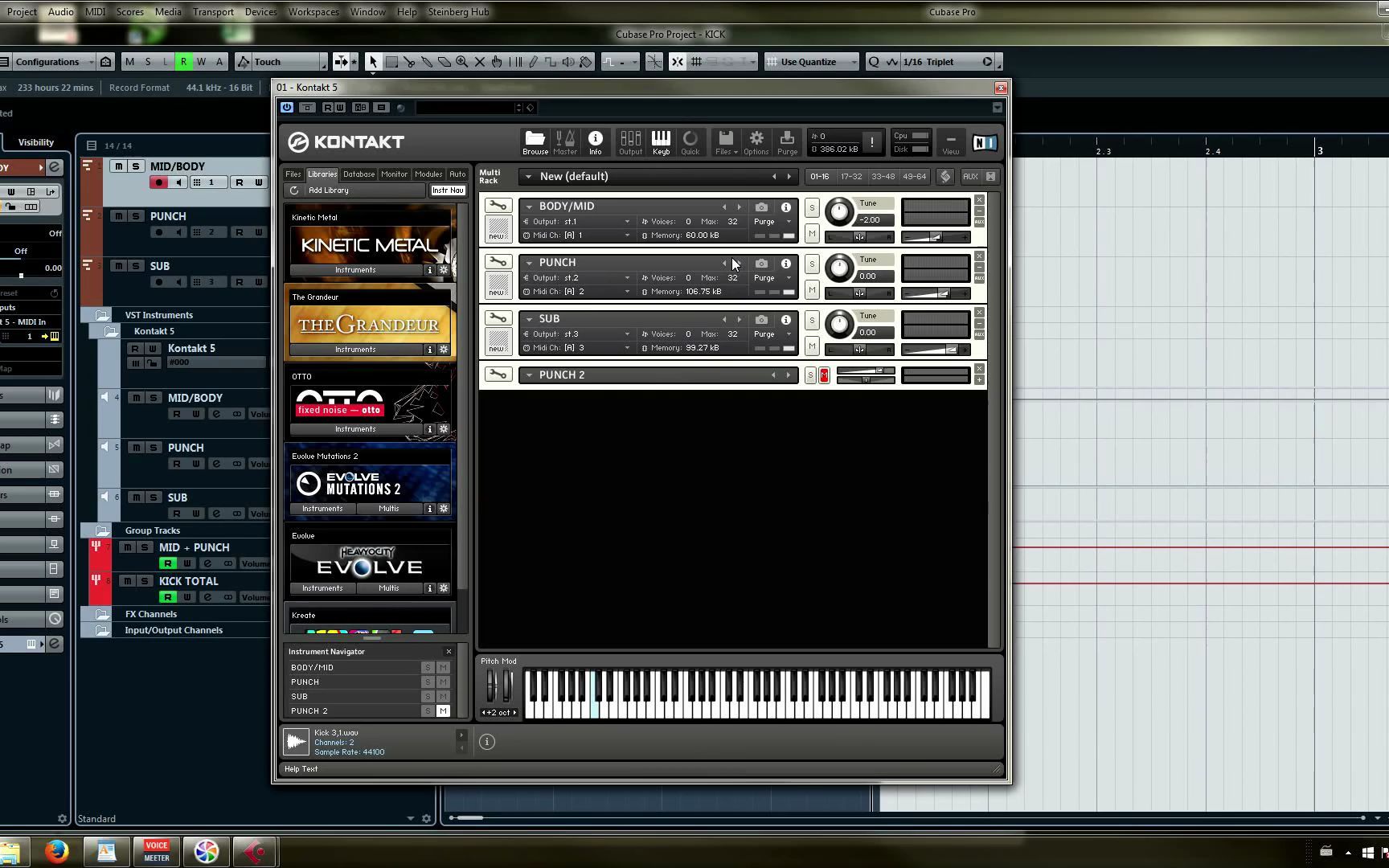Open the Kontakt Files menu
Screen dimensions: 1389x868
[726, 142]
